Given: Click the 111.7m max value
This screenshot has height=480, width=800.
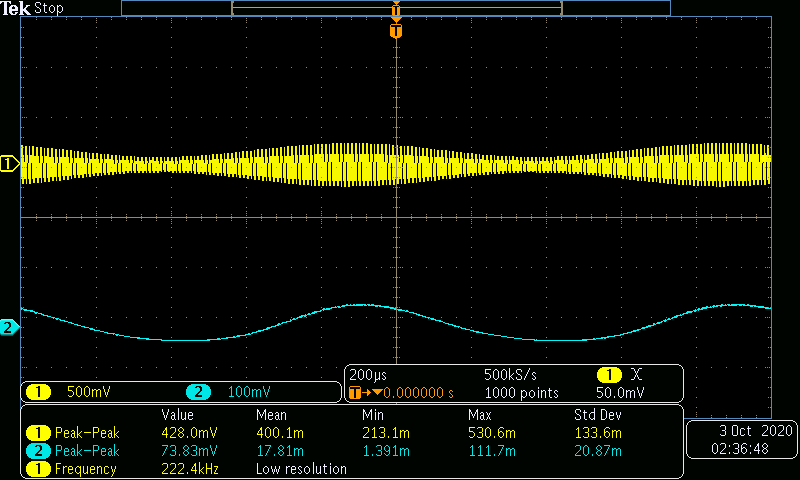Looking at the screenshot, I should click(492, 451).
